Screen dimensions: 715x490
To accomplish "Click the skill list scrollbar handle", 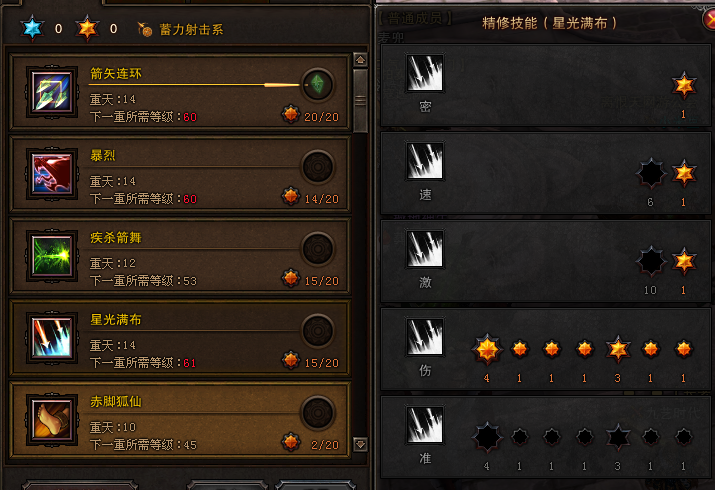I will point(360,100).
